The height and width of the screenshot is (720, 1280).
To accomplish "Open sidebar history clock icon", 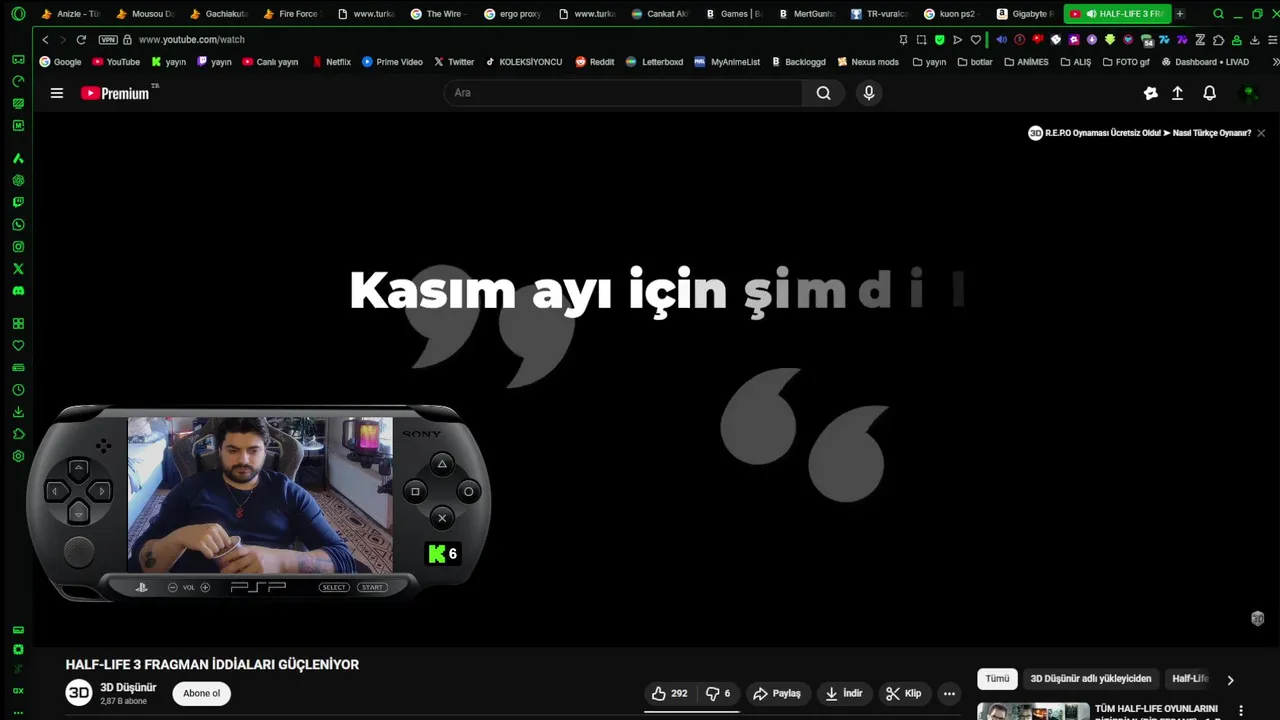I will click(18, 390).
